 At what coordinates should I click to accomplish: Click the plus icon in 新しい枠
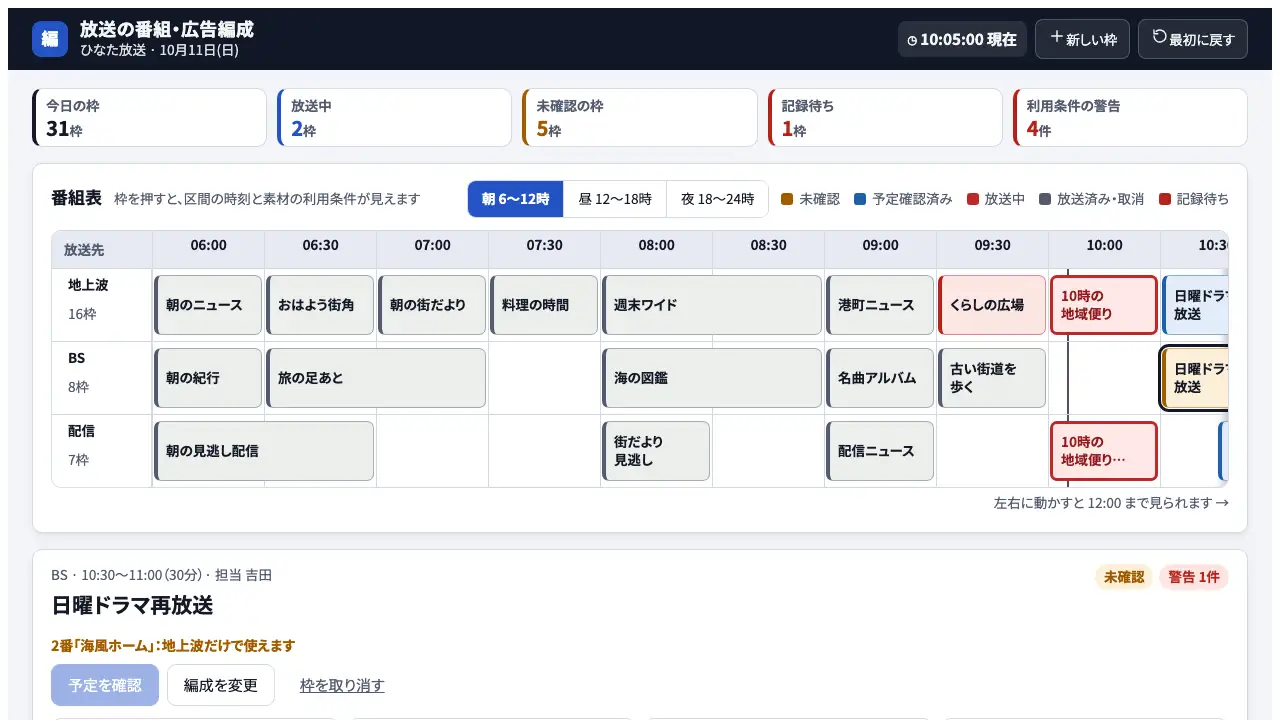click(1056, 38)
